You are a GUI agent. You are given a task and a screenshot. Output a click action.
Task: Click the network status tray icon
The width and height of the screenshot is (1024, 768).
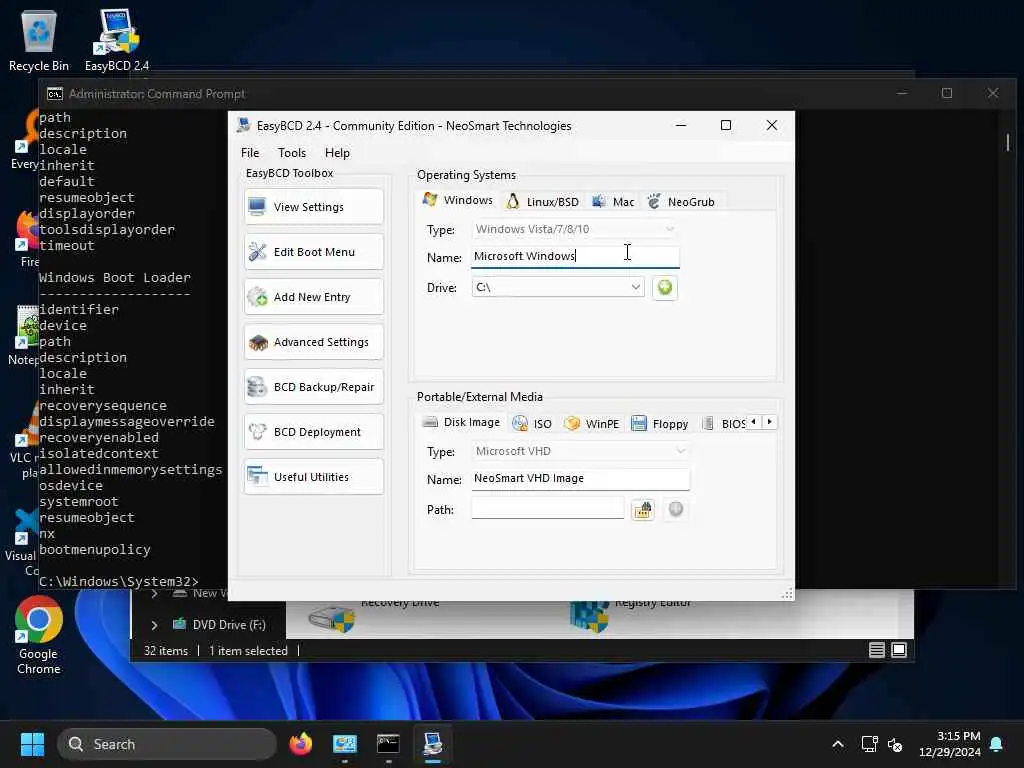(x=869, y=744)
